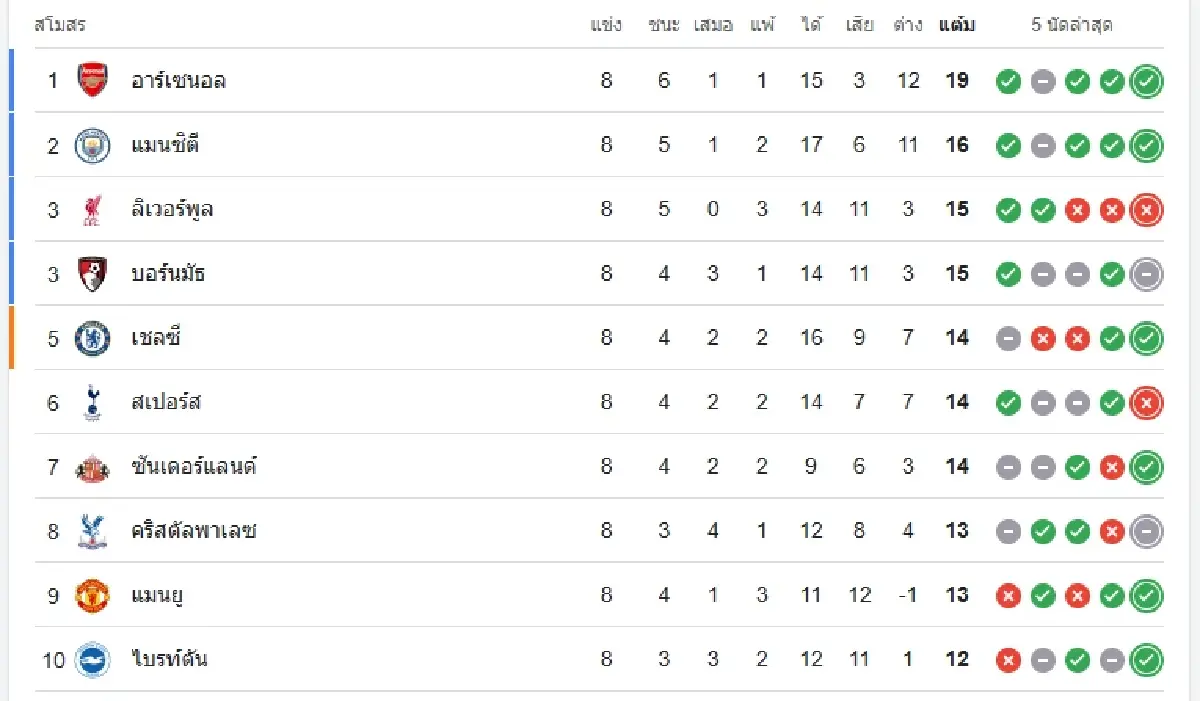Click the Sunderland club crest icon
The width and height of the screenshot is (1200, 701).
[x=93, y=466]
